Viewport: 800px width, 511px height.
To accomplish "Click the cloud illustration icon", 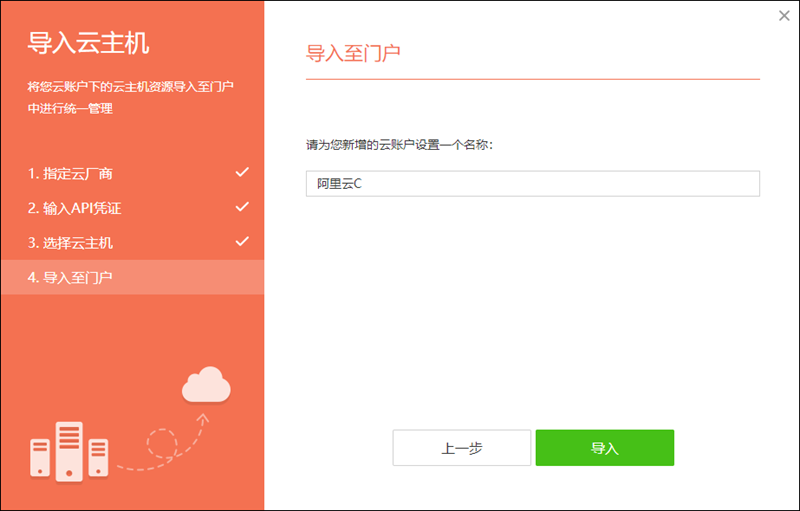I will [206, 384].
